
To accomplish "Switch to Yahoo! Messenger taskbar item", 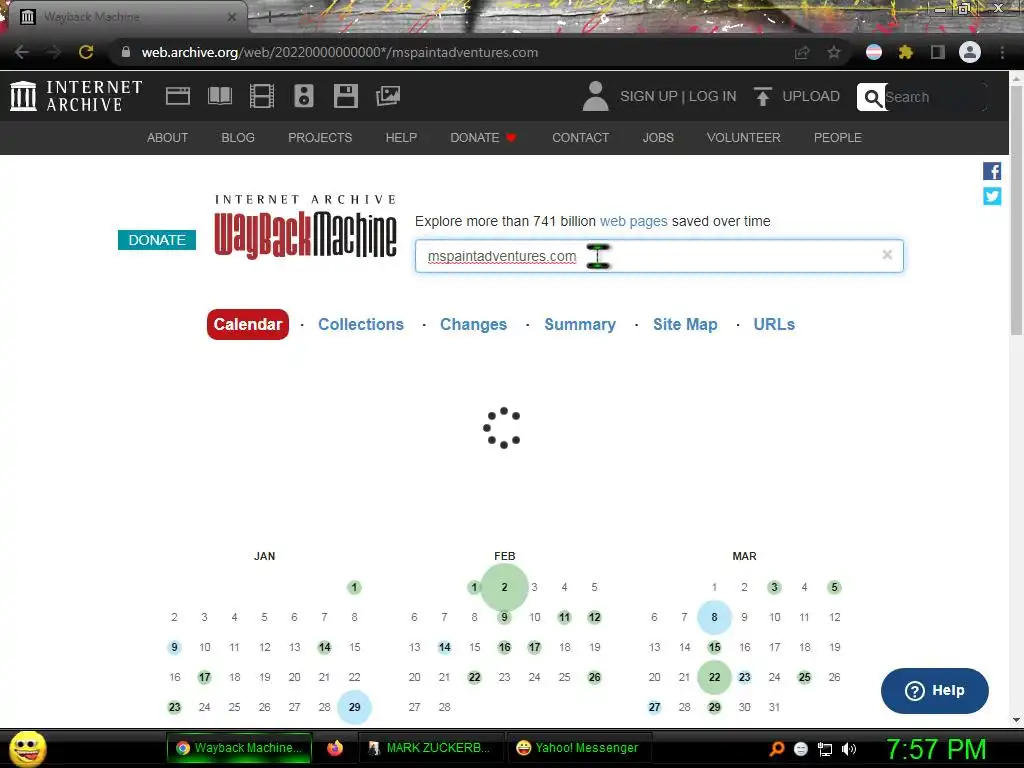I will point(577,748).
